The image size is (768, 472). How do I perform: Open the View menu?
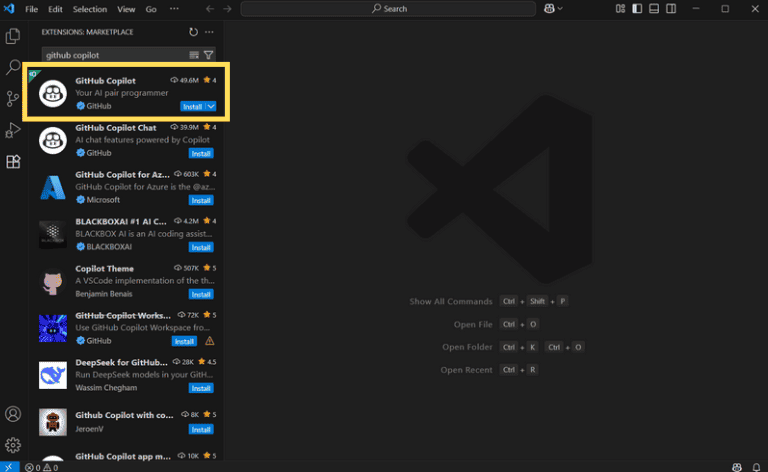click(x=126, y=9)
